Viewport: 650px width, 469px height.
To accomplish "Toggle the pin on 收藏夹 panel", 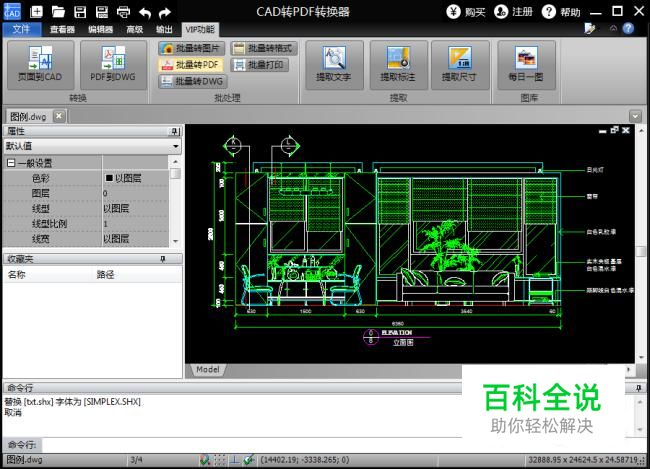I will pos(163,259).
